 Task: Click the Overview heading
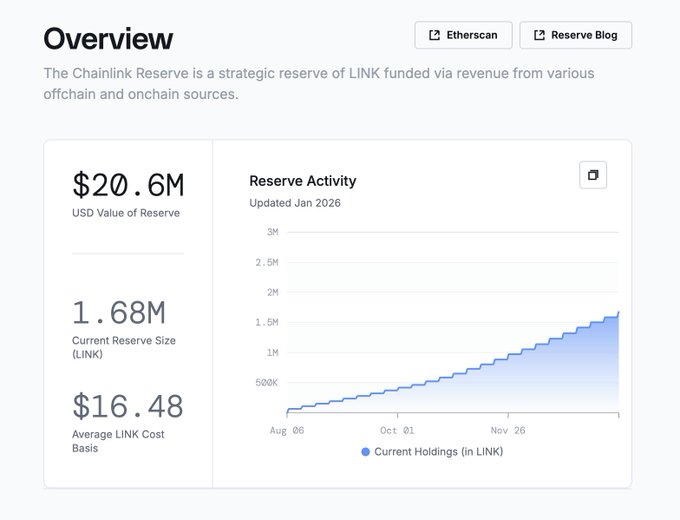[x=108, y=39]
